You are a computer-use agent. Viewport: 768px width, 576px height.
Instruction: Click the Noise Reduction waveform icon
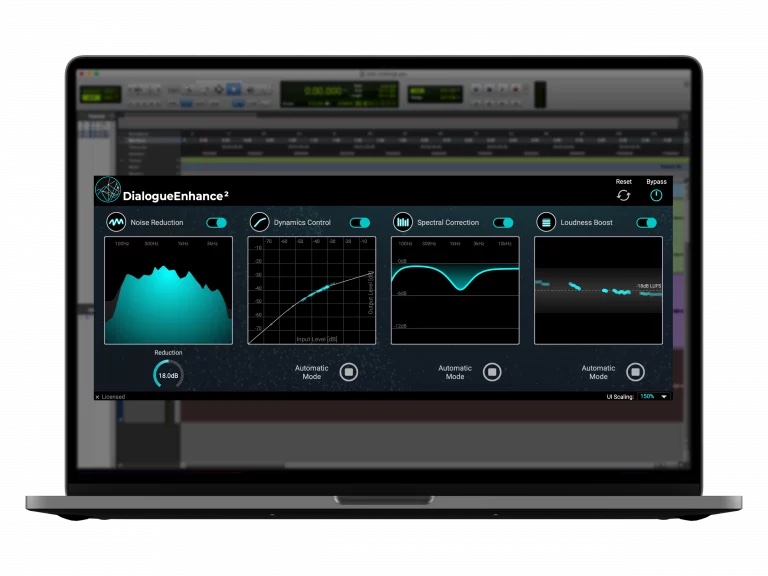(116, 222)
